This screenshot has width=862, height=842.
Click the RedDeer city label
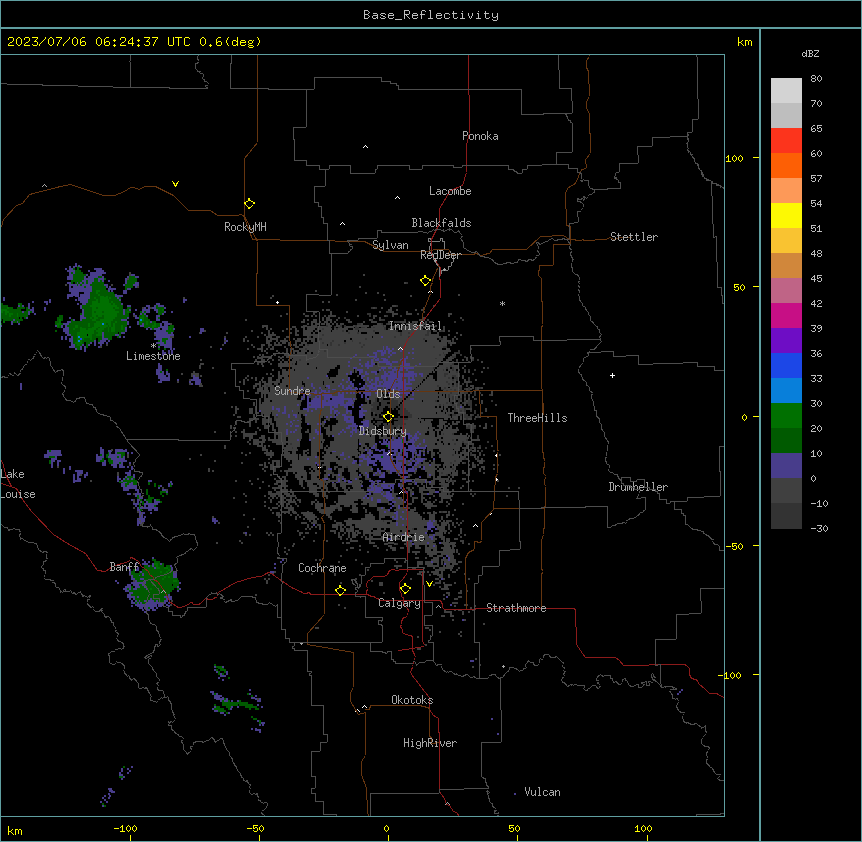(x=440, y=255)
